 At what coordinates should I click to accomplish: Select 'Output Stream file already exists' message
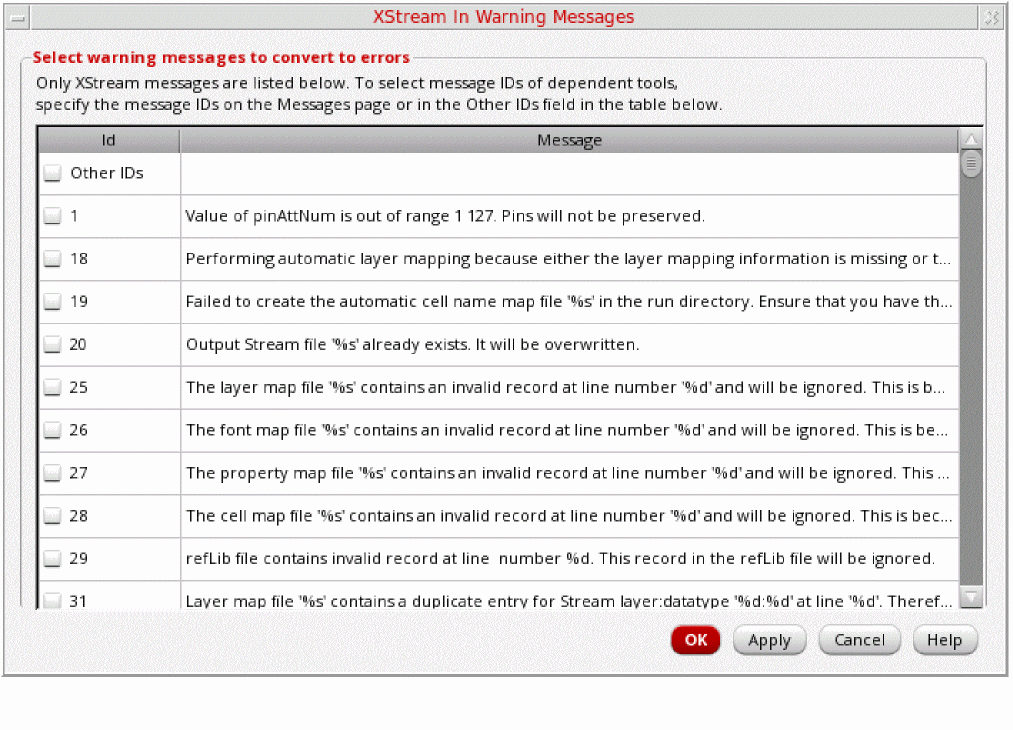(569, 344)
